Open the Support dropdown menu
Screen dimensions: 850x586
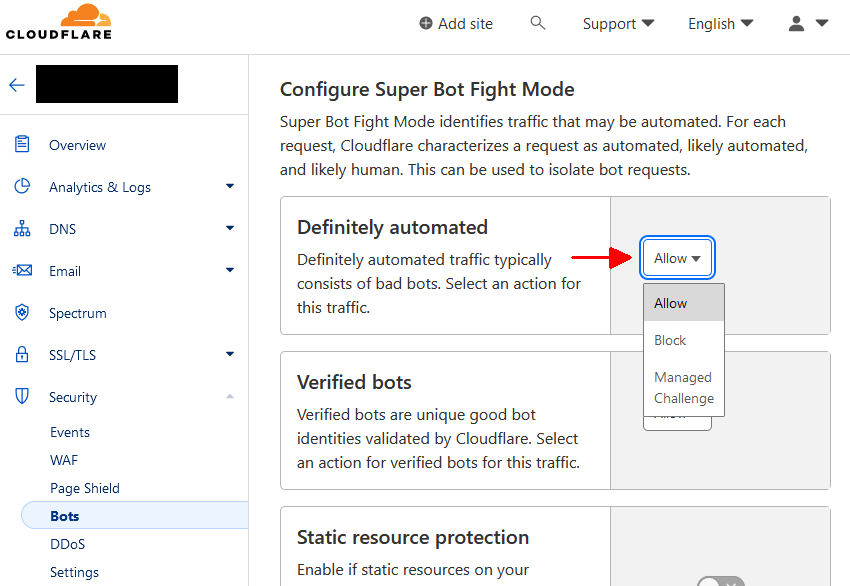[x=619, y=24]
